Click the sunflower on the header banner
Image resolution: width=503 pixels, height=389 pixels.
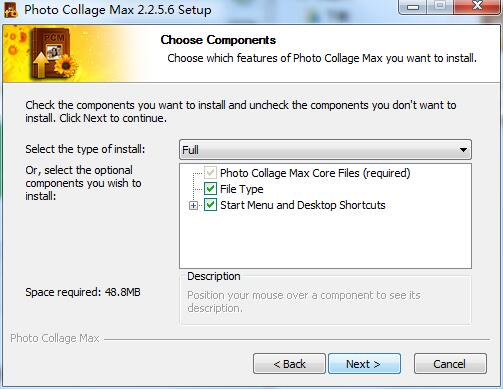(66, 65)
